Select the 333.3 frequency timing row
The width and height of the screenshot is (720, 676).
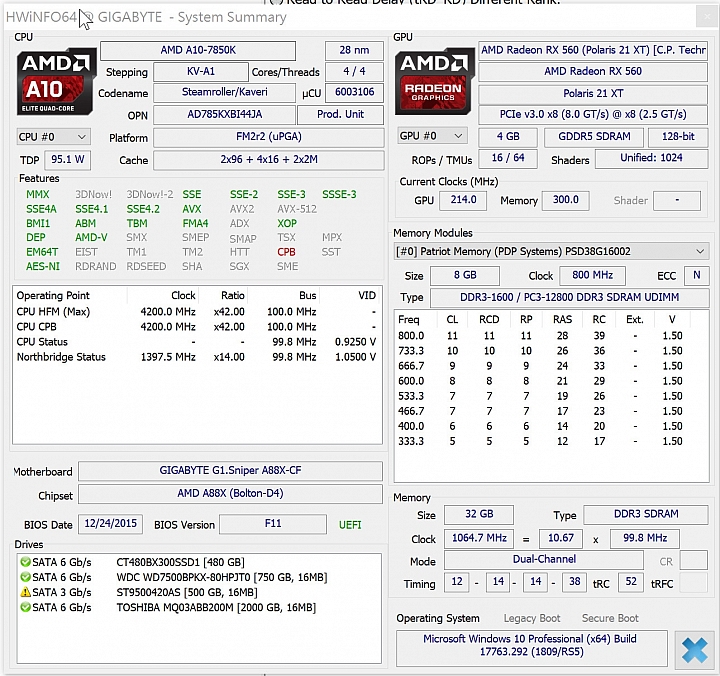coord(550,442)
